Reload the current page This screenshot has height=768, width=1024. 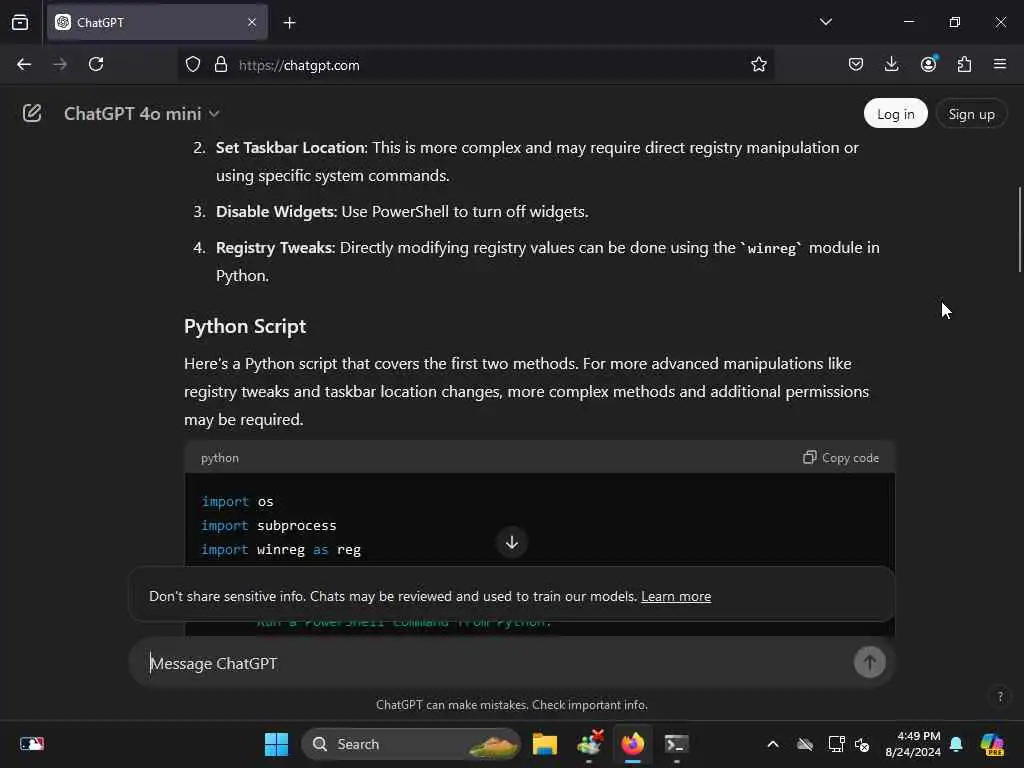pyautogui.click(x=96, y=64)
